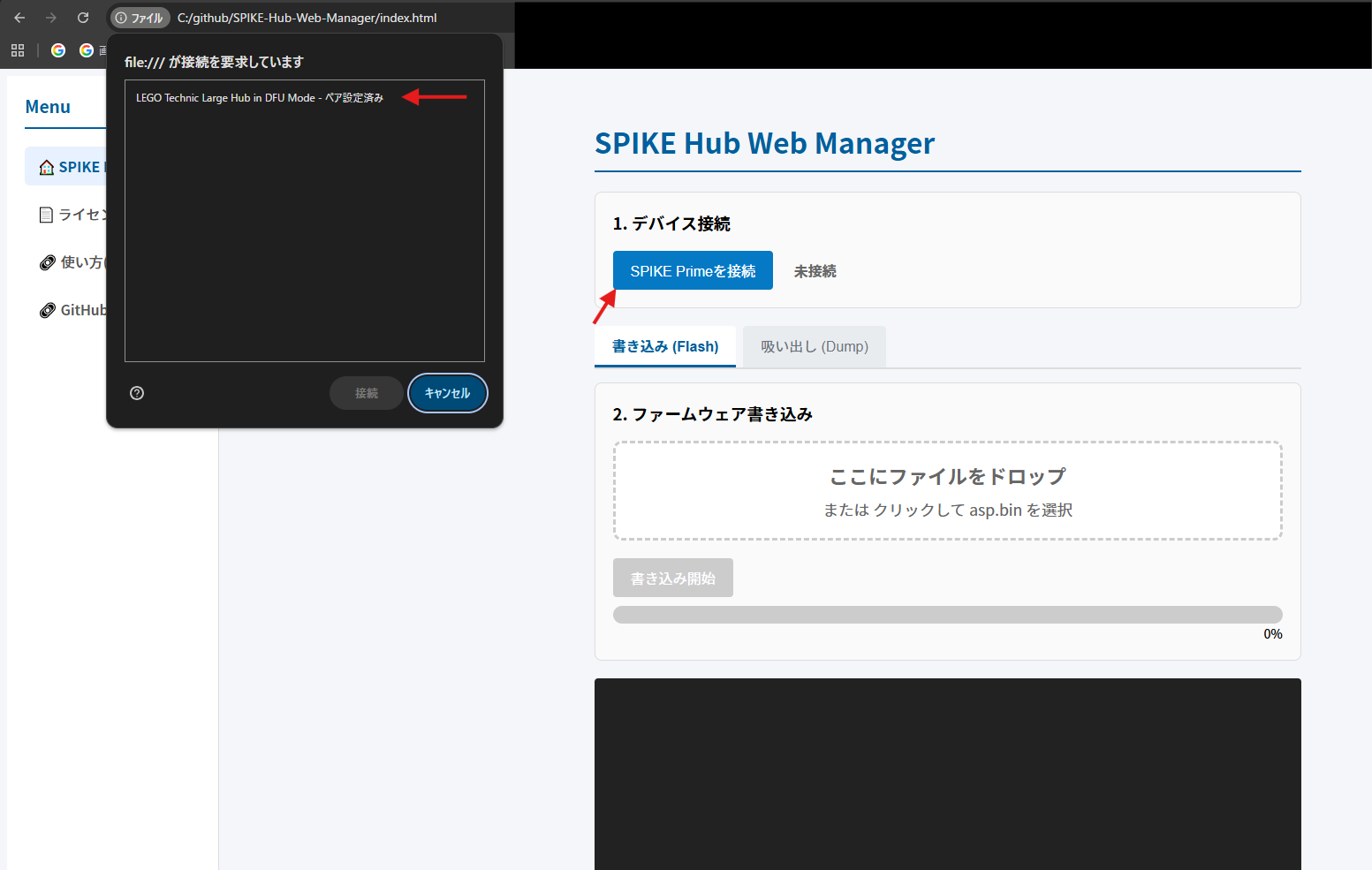Cancel the device connection dialog with キャンセル
Image resolution: width=1372 pixels, height=870 pixels.
pyautogui.click(x=448, y=393)
